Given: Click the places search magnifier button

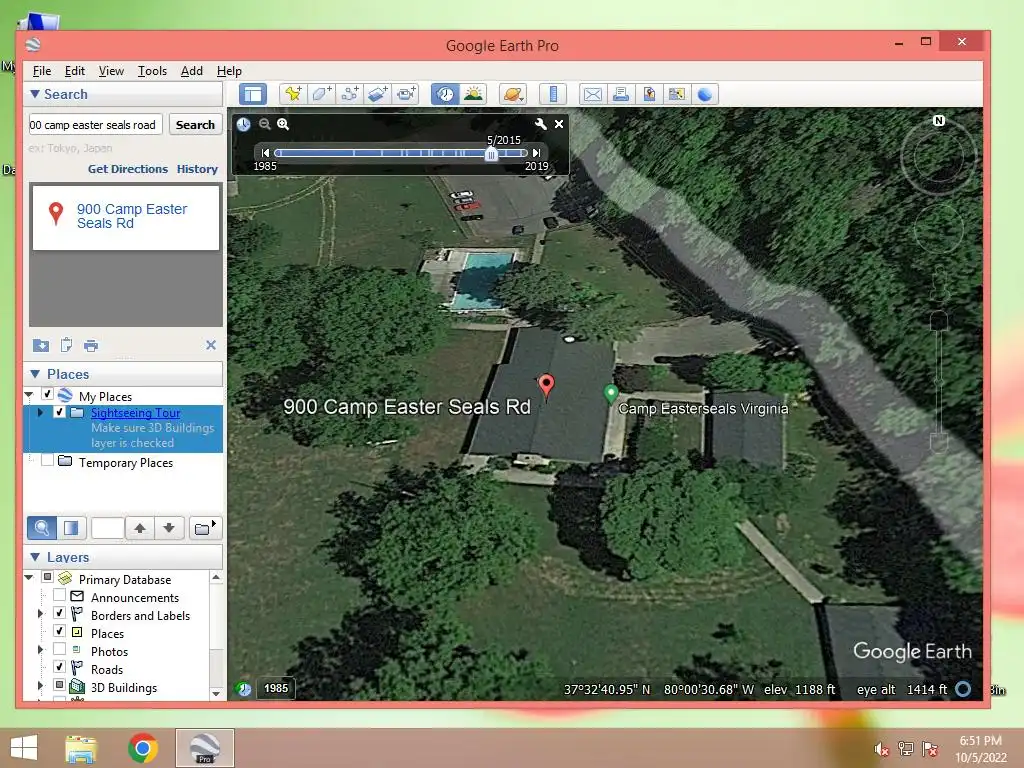Looking at the screenshot, I should [42, 528].
